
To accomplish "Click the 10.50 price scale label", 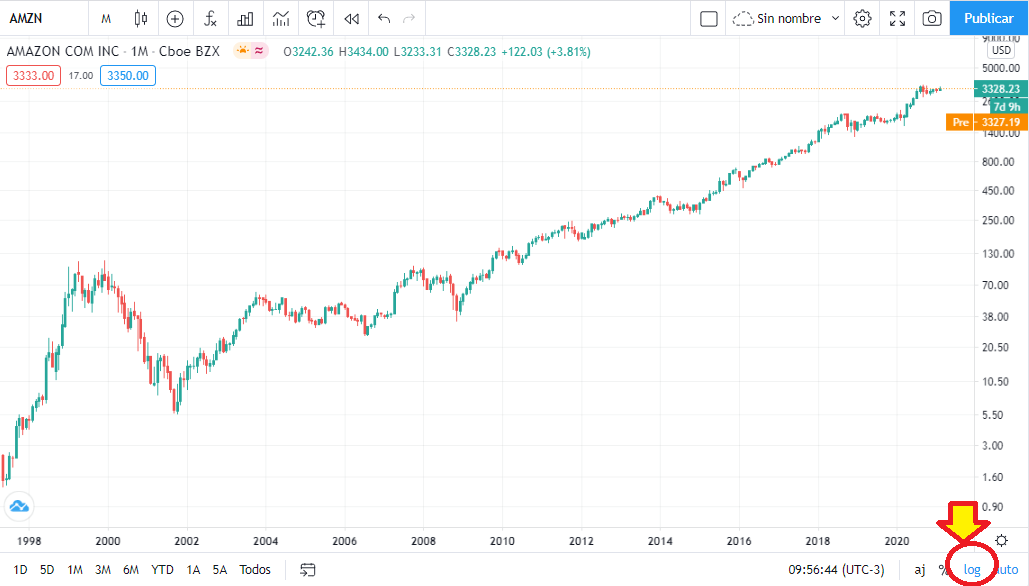I will coord(996,381).
